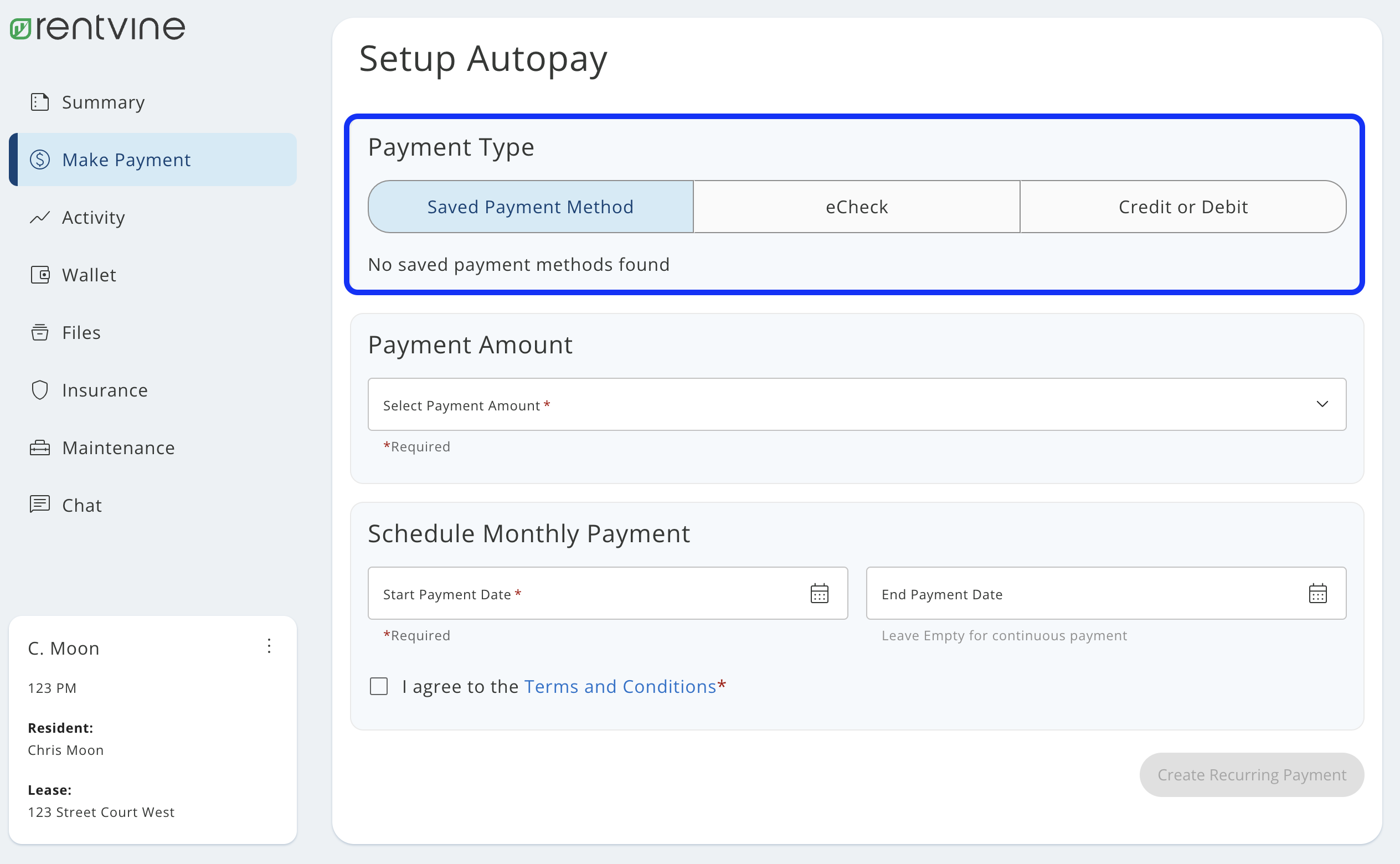Check the Terms and Conditions agreement box
This screenshot has width=1400, height=864.
tap(379, 686)
